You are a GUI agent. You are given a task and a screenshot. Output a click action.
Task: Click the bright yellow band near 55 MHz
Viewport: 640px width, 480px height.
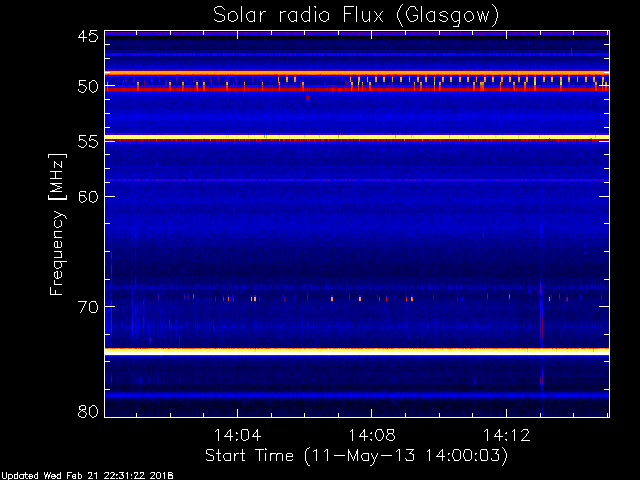tap(357, 138)
